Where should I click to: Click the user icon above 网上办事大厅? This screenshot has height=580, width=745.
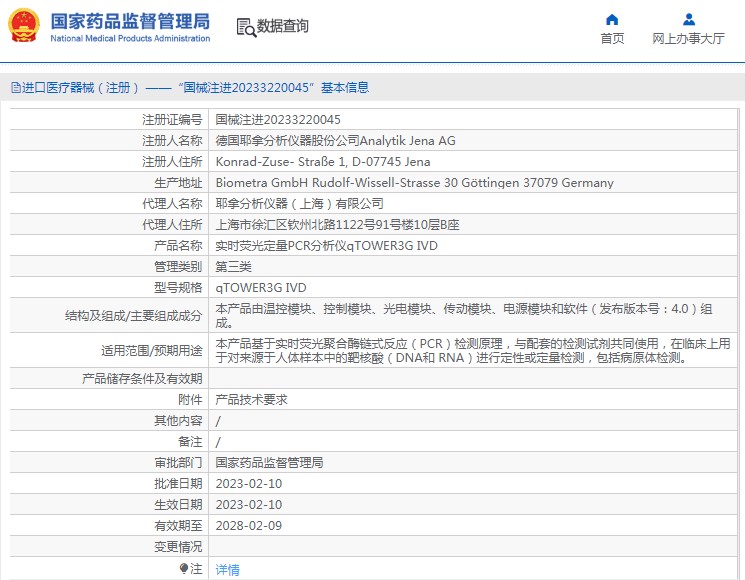688,19
